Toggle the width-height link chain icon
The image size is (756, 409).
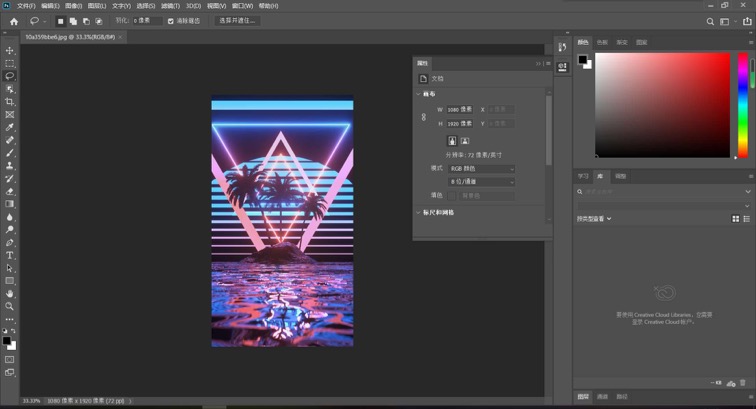(423, 117)
